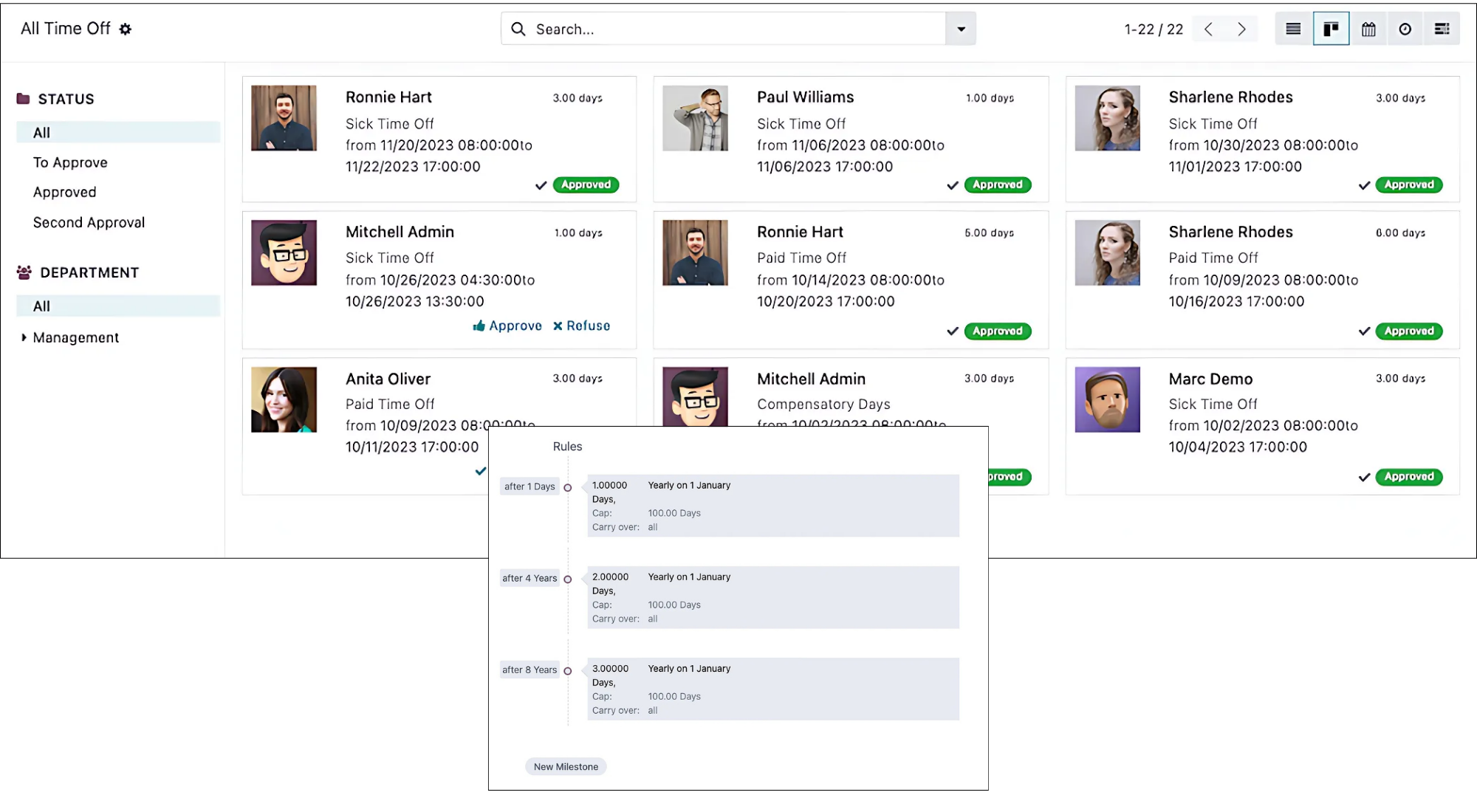Image resolution: width=1477 pixels, height=812 pixels.
Task: Select the kanban view icon
Action: coord(1331,29)
